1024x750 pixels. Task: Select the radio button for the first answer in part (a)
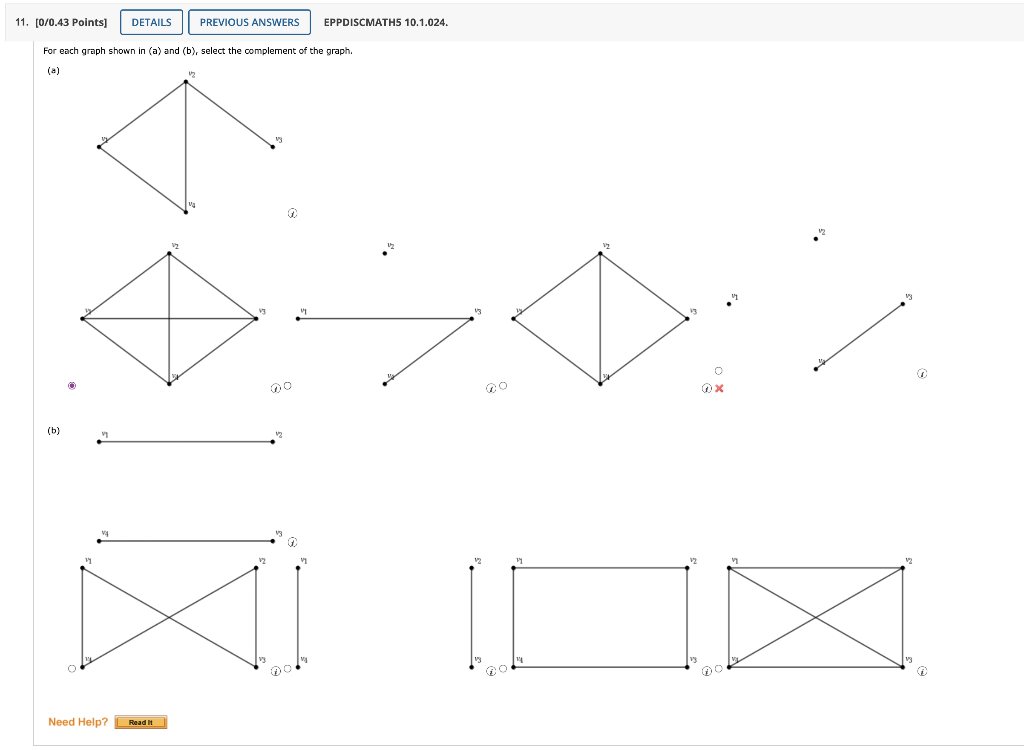point(71,385)
